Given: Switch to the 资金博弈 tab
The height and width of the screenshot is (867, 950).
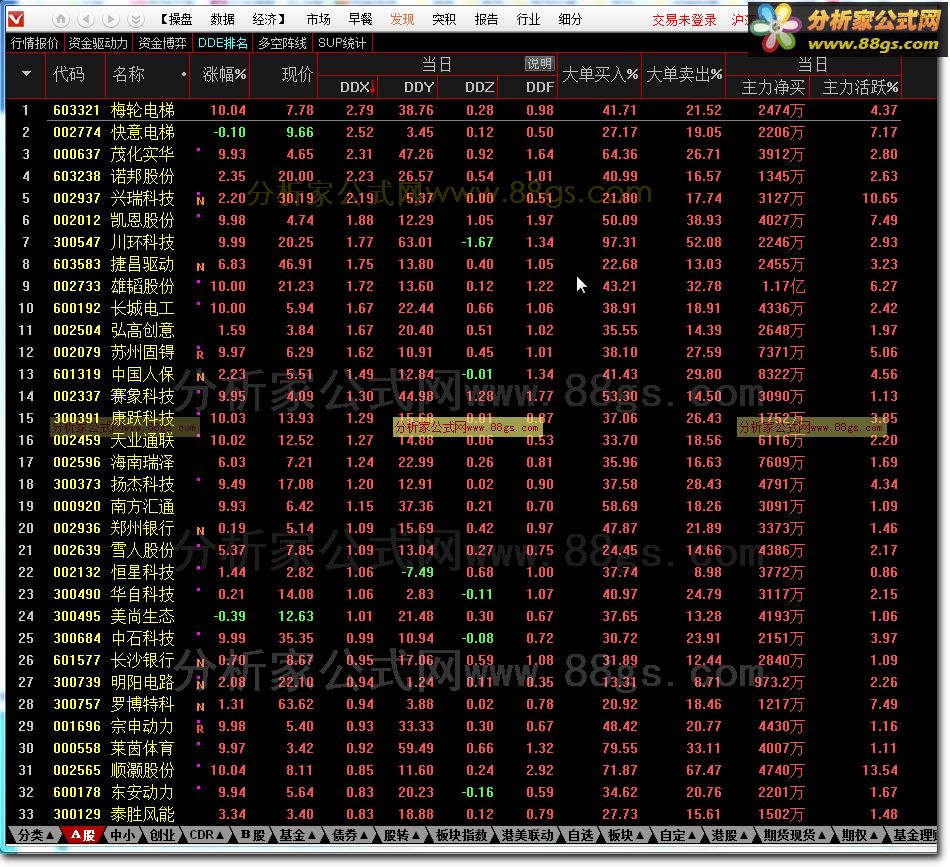Looking at the screenshot, I should click(162, 43).
